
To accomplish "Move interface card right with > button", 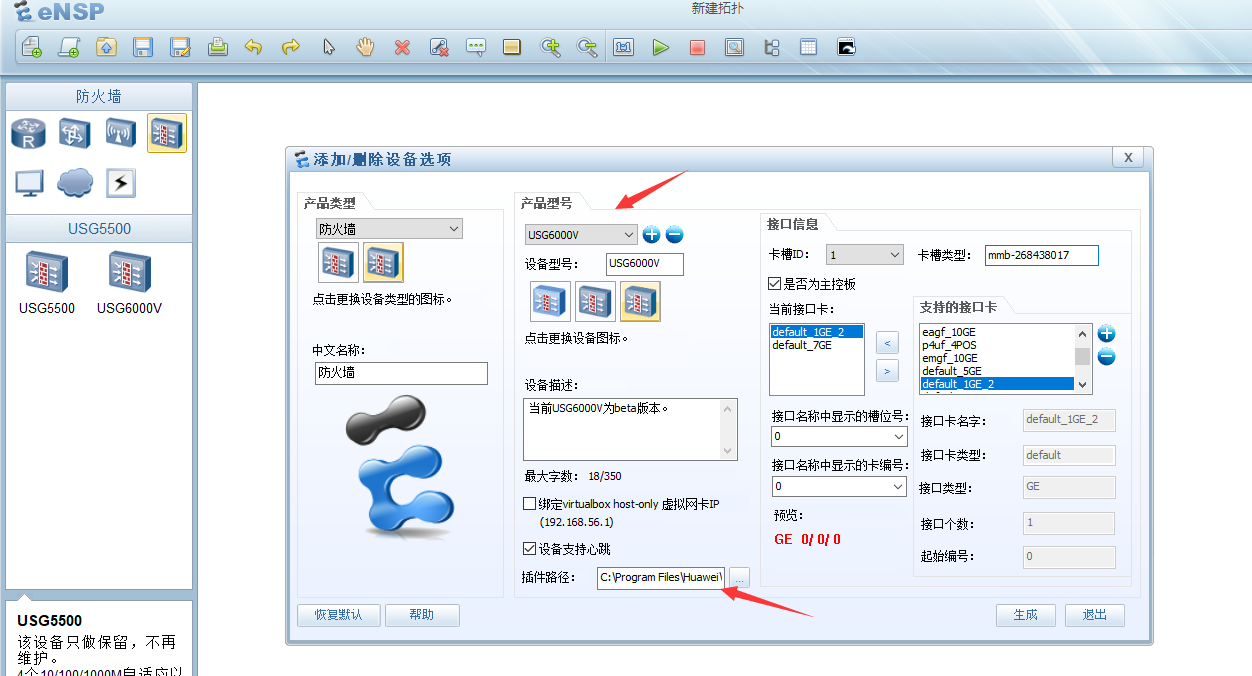I will (x=887, y=371).
